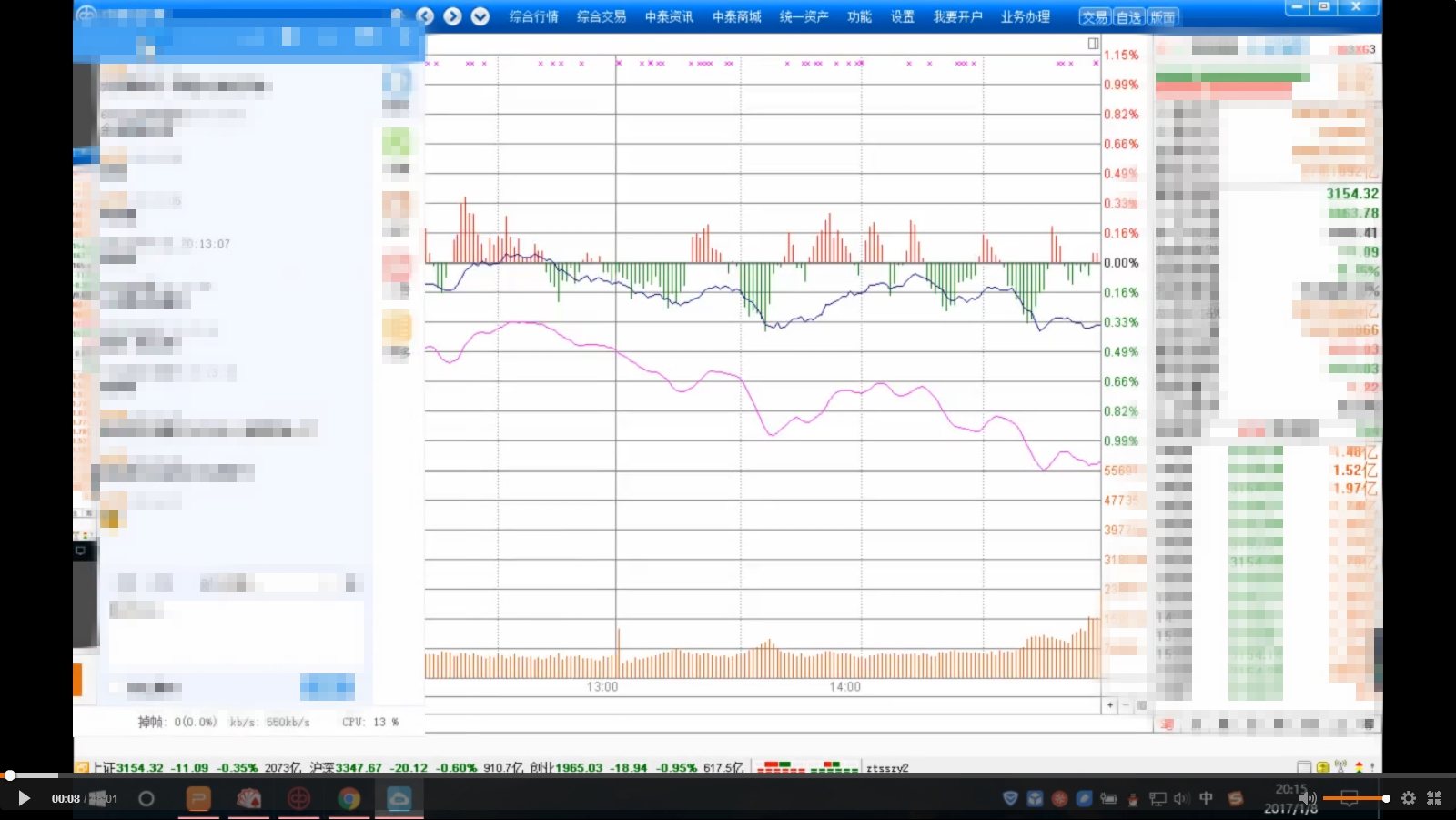Screen dimensions: 1456x820
Task: Mute video with the speaker icon
Action: coord(1308,798)
